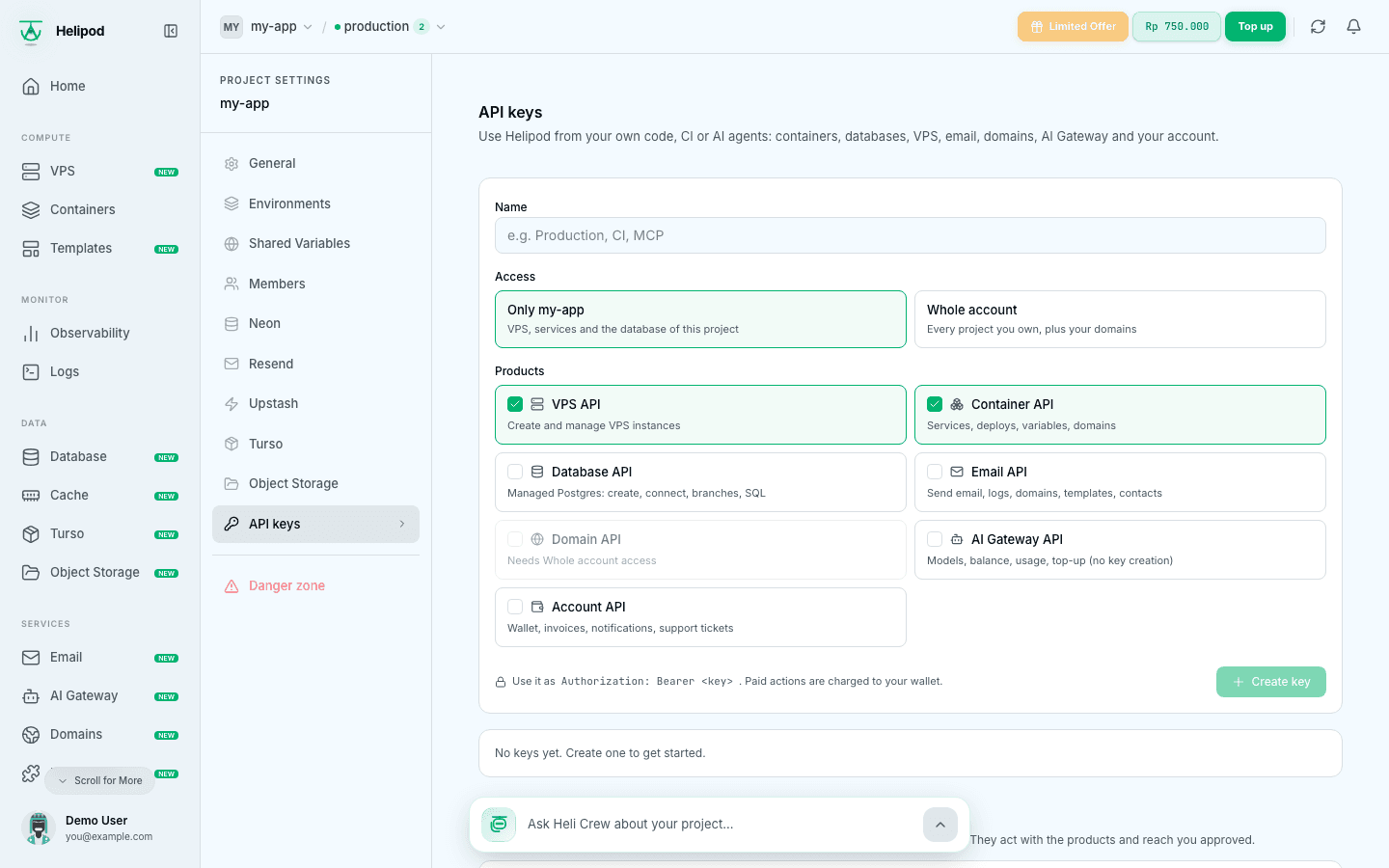Click Scroll for More in sidebar
This screenshot has height=868, width=1389.
[x=99, y=781]
